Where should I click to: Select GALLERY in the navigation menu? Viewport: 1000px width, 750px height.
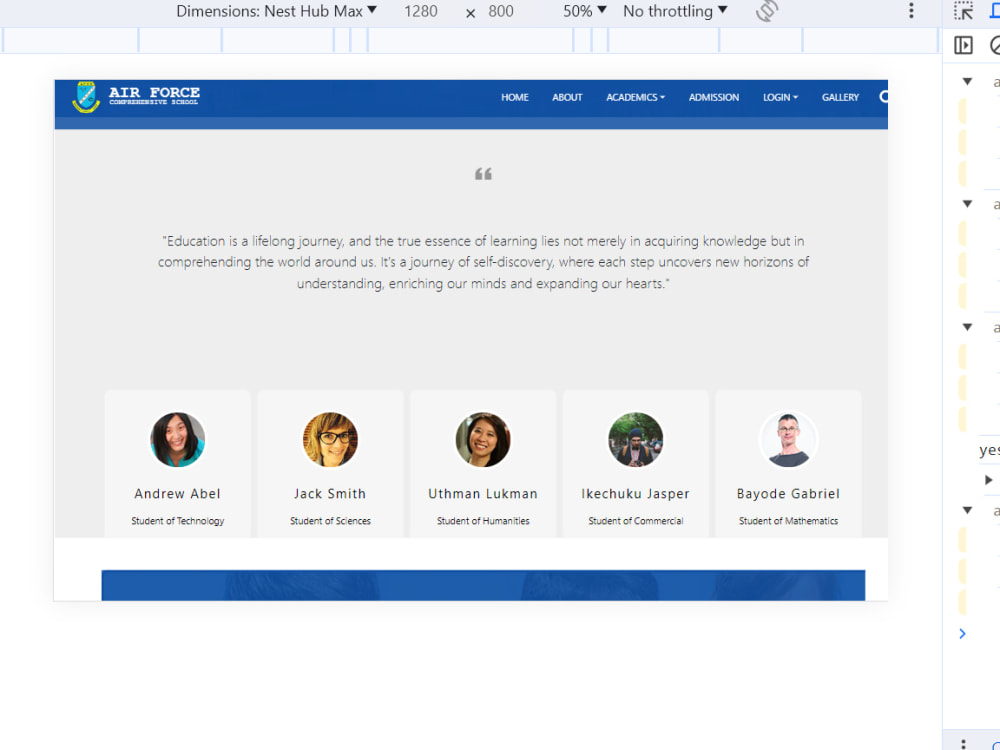coord(840,97)
